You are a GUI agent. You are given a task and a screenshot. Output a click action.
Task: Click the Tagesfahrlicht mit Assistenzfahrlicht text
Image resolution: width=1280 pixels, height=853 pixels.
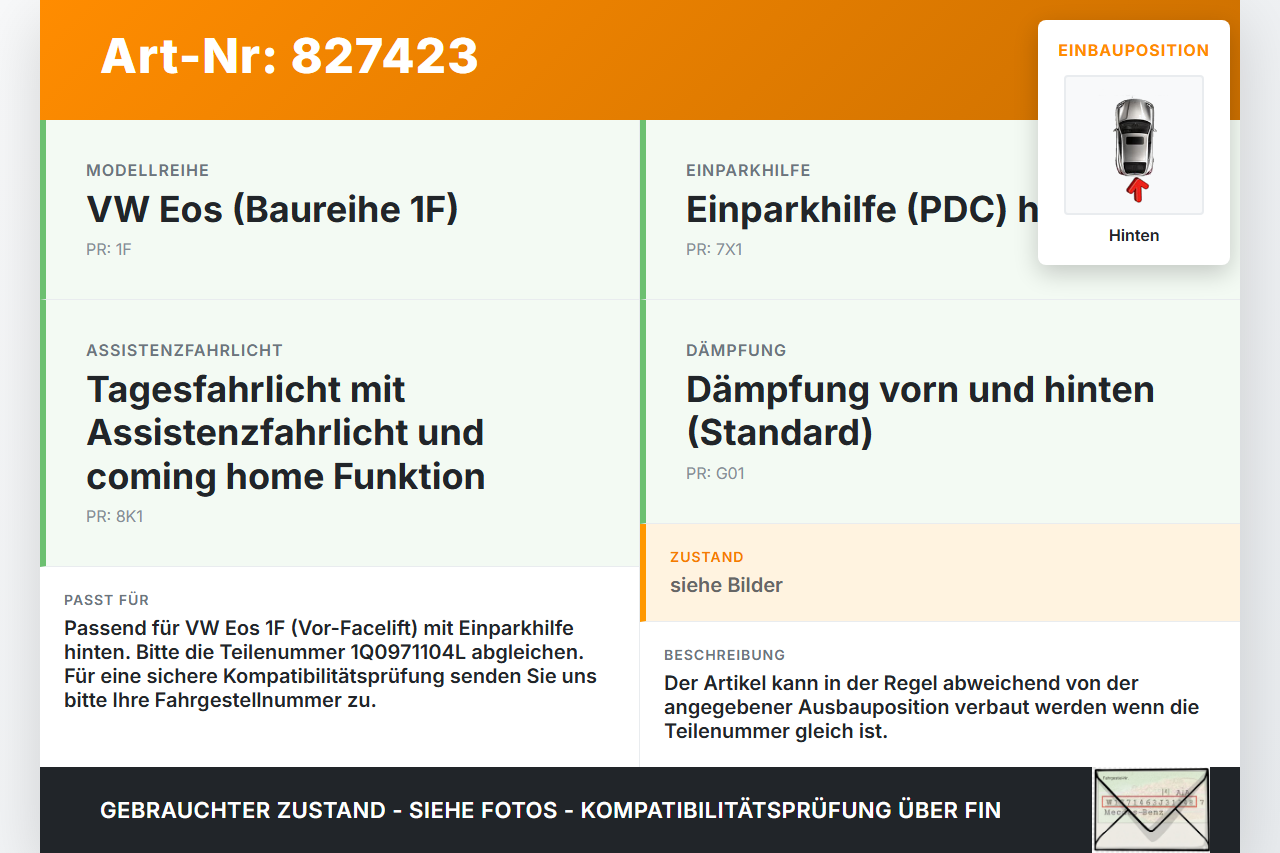coord(286,432)
